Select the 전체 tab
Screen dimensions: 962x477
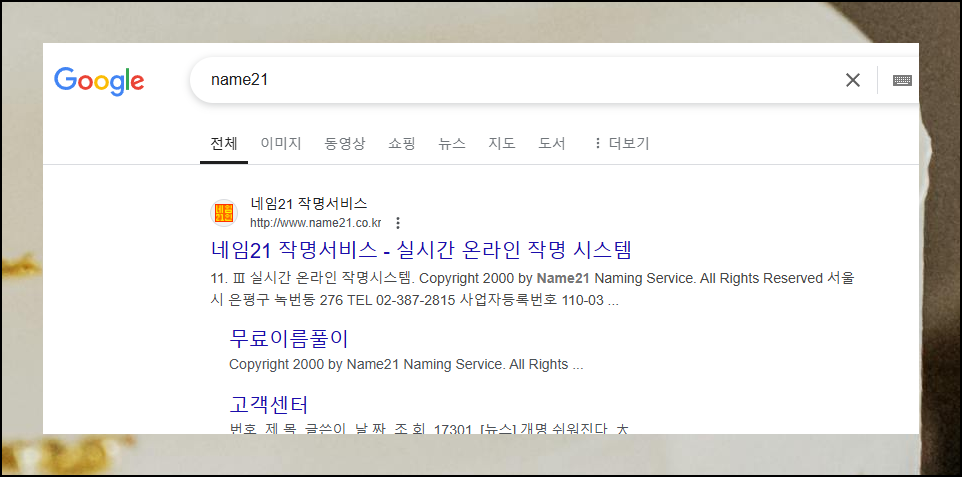click(x=224, y=144)
